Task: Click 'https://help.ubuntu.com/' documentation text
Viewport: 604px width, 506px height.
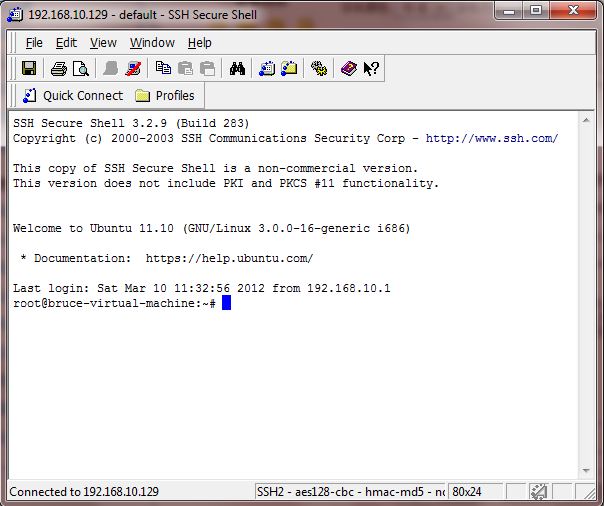Action: point(230,258)
